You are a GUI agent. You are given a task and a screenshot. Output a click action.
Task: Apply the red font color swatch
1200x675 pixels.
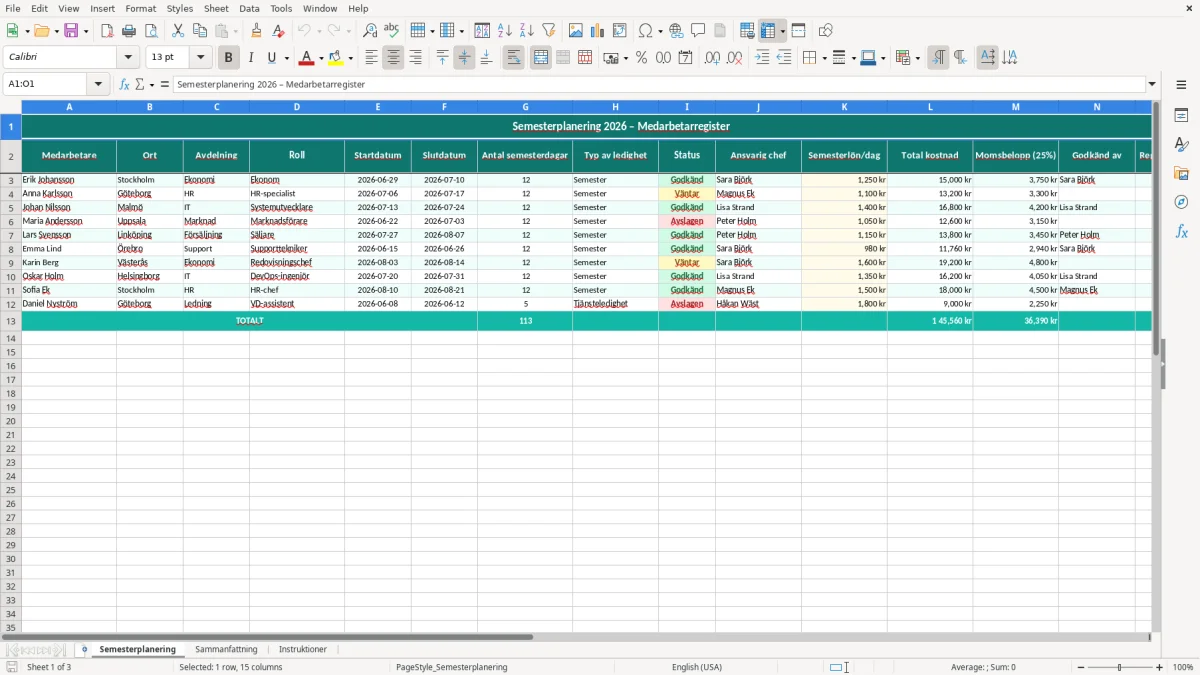308,58
